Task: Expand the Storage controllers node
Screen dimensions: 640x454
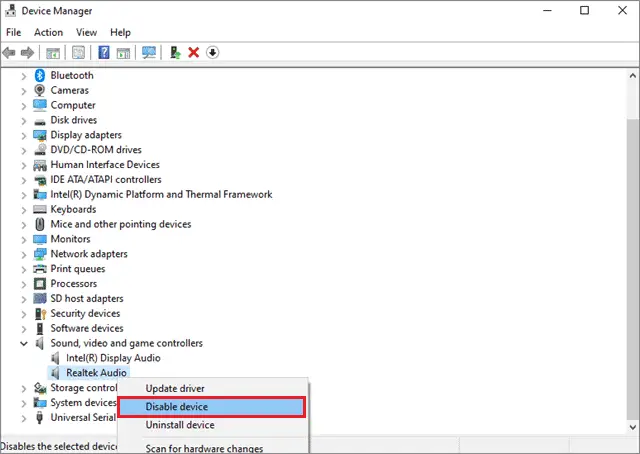Action: (x=24, y=388)
